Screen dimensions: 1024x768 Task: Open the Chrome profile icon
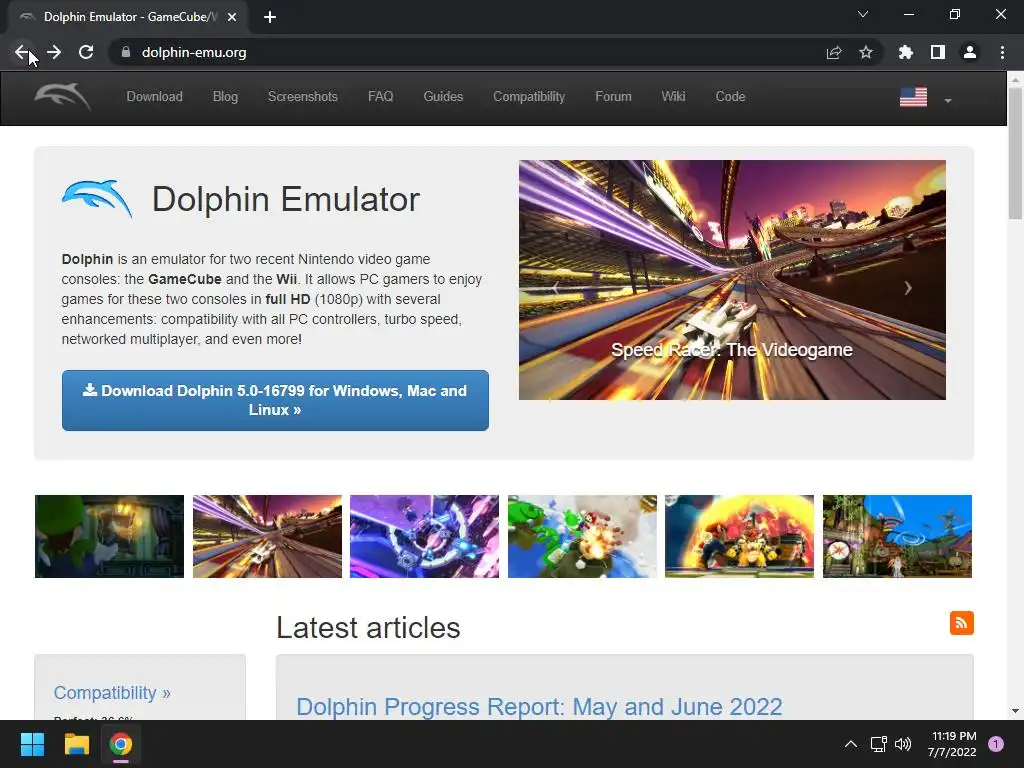point(970,52)
